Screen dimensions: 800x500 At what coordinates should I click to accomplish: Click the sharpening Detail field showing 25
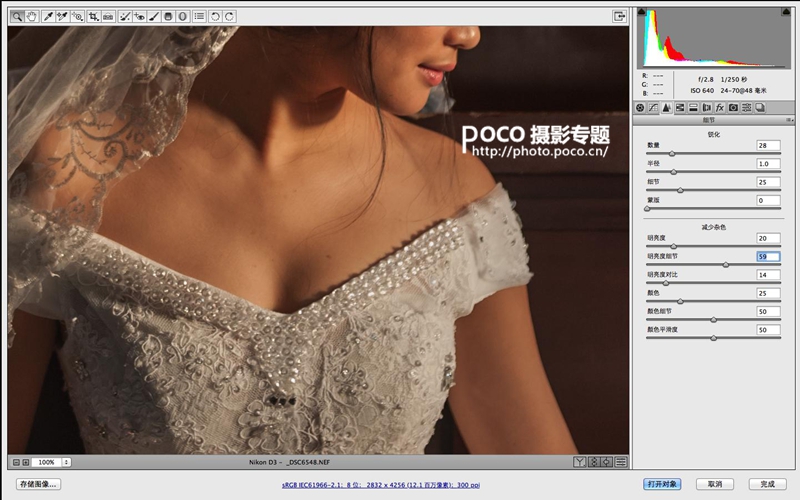pyautogui.click(x=768, y=182)
